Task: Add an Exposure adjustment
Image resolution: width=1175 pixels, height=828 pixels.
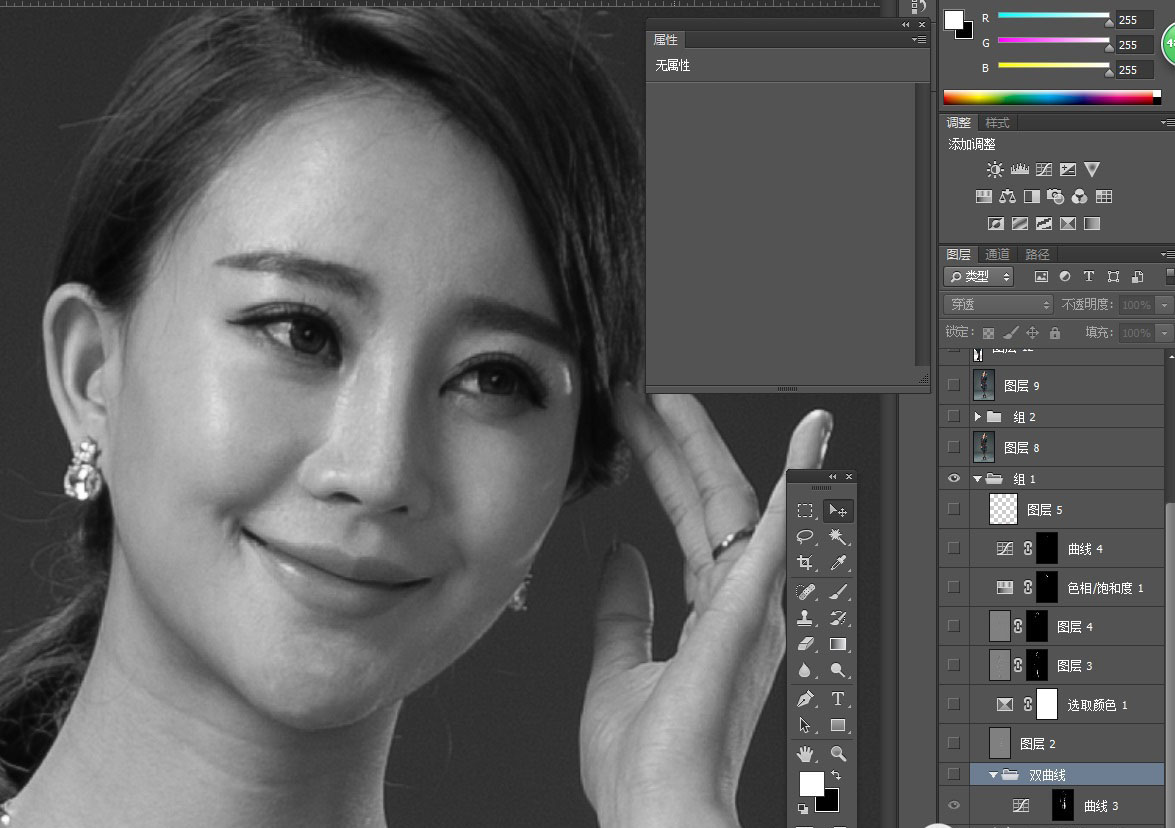Action: (x=1068, y=170)
